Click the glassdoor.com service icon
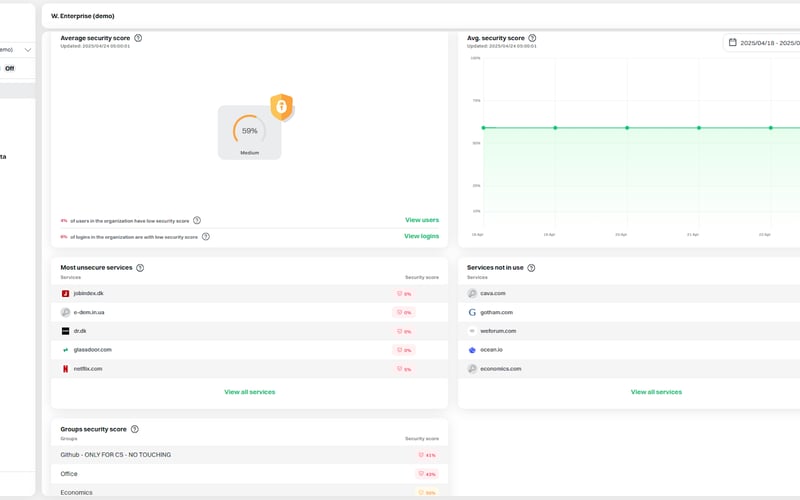 [x=65, y=350]
